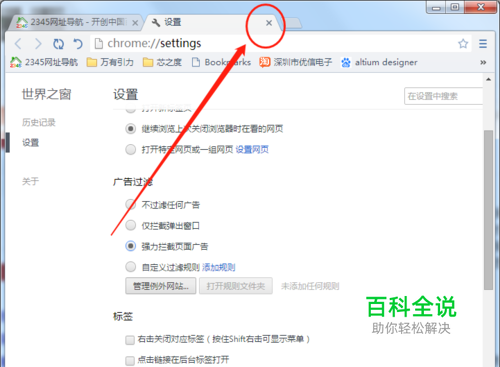Select 设置 in the sidebar
The image size is (500, 367).
pyautogui.click(x=31, y=143)
